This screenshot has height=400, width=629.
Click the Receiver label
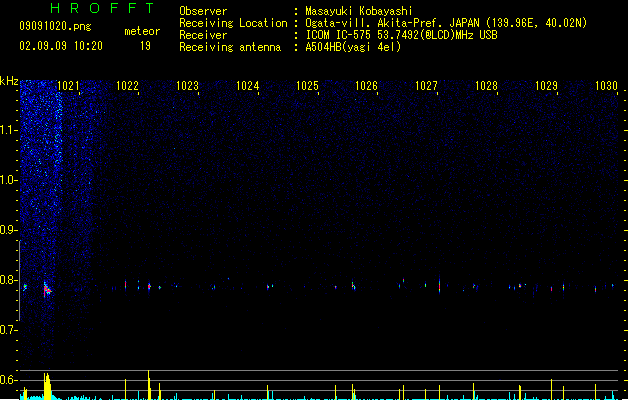click(203, 35)
